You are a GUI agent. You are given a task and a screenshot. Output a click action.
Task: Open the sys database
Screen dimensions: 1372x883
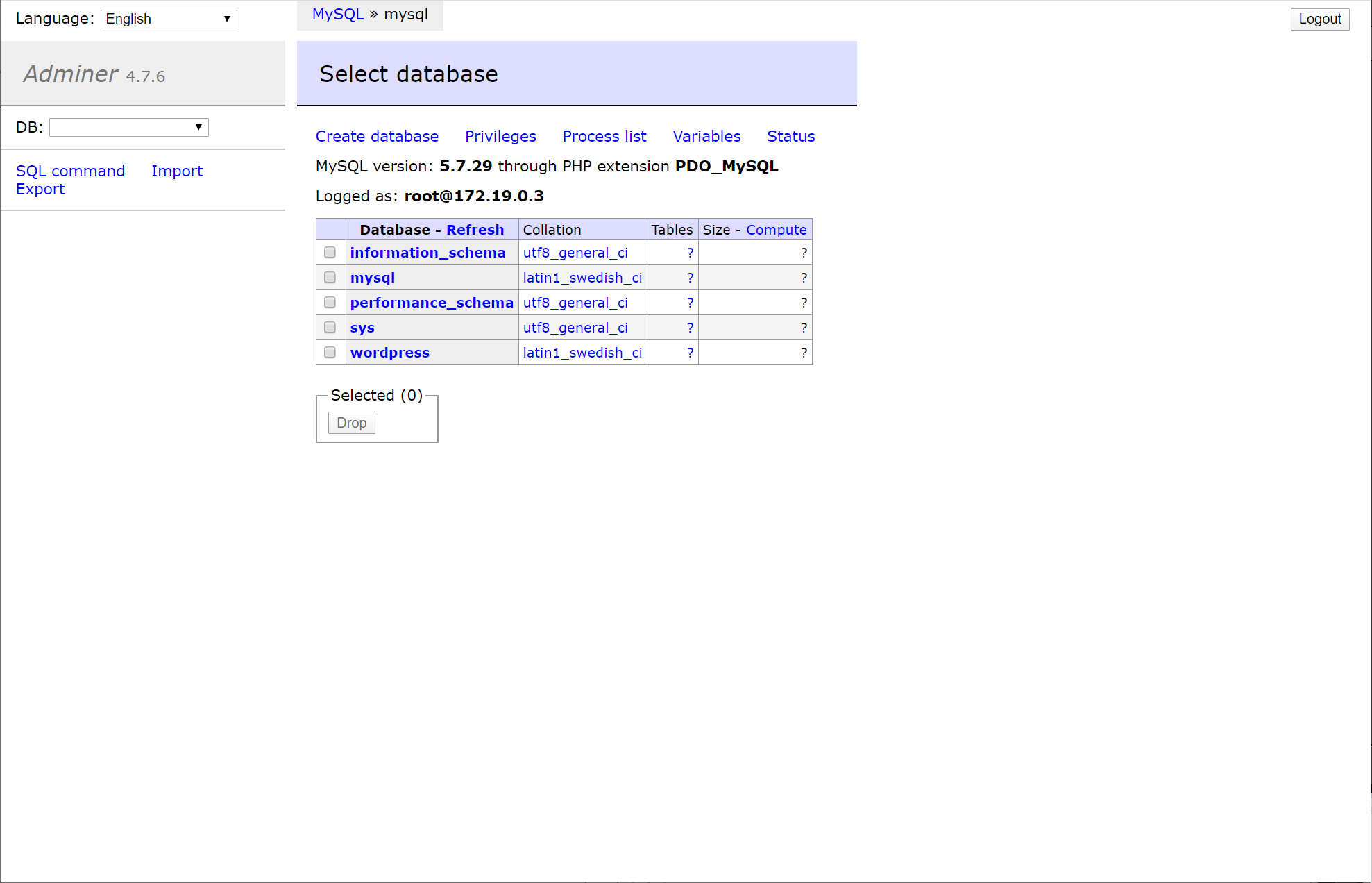pyautogui.click(x=362, y=328)
